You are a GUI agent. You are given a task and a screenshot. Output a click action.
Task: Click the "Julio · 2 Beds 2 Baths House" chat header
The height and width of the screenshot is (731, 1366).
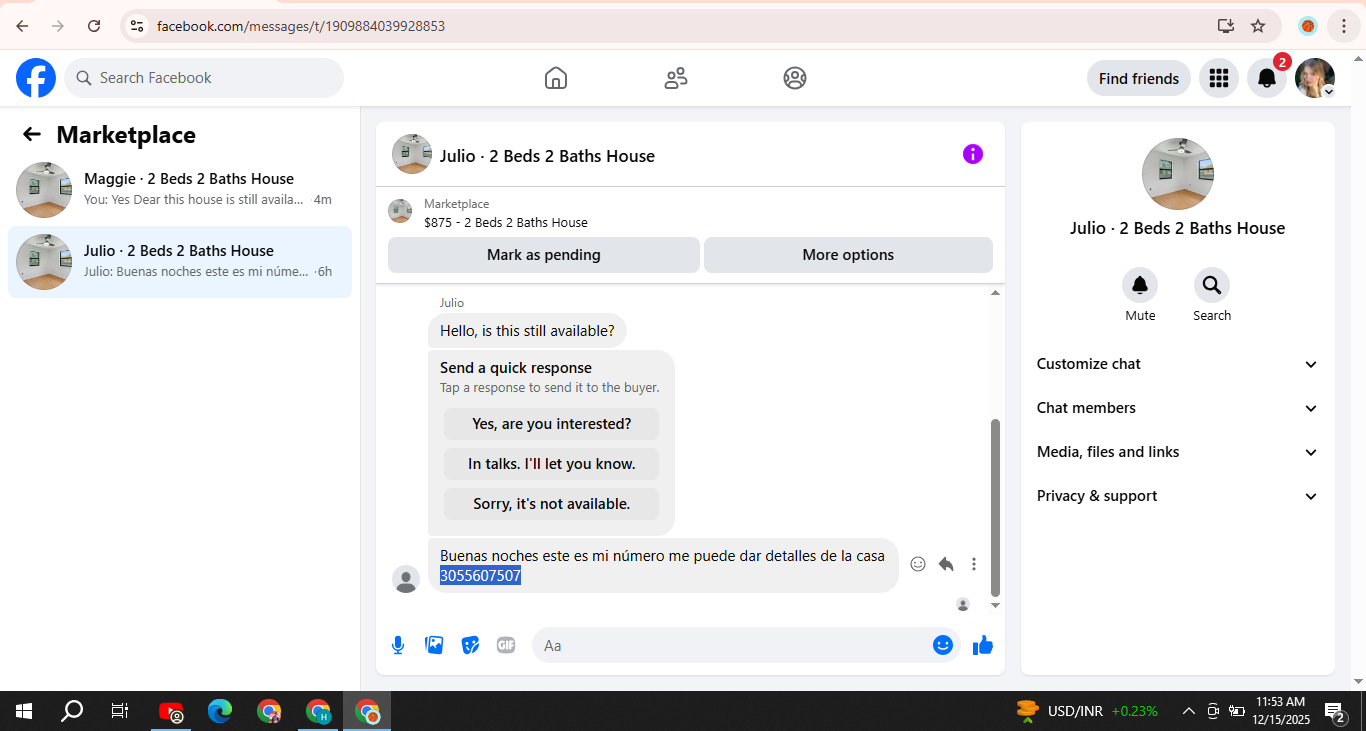click(547, 156)
